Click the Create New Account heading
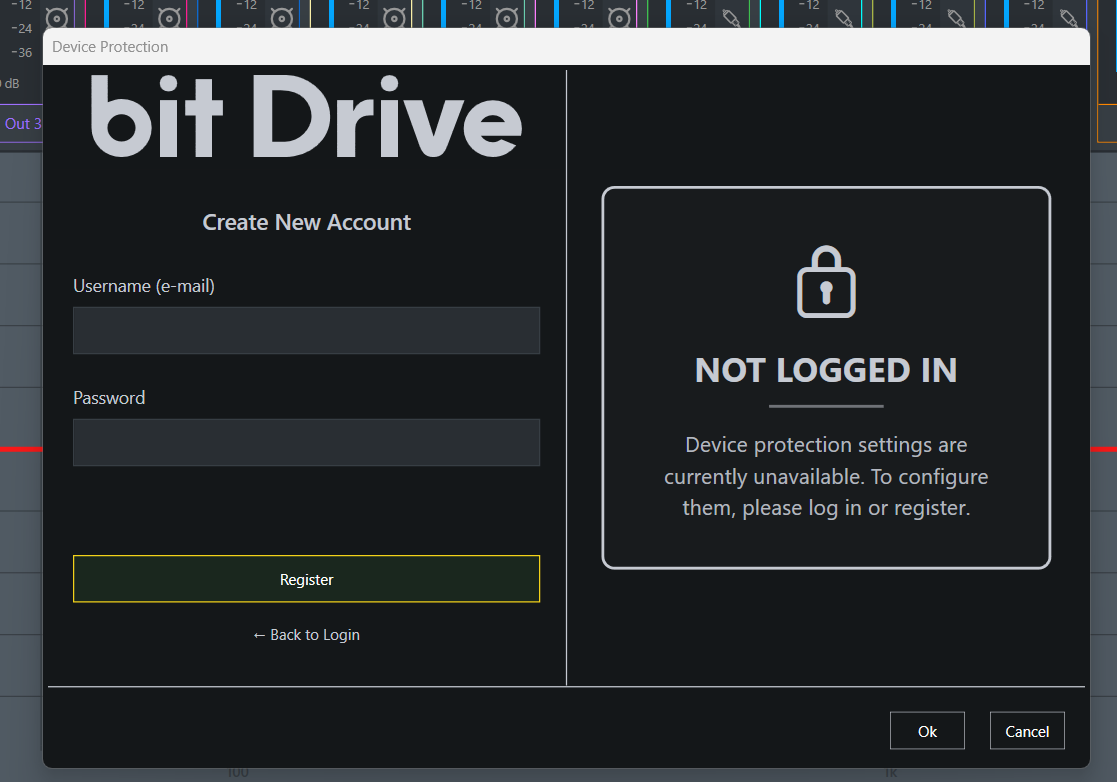This screenshot has height=782, width=1117. click(x=306, y=222)
